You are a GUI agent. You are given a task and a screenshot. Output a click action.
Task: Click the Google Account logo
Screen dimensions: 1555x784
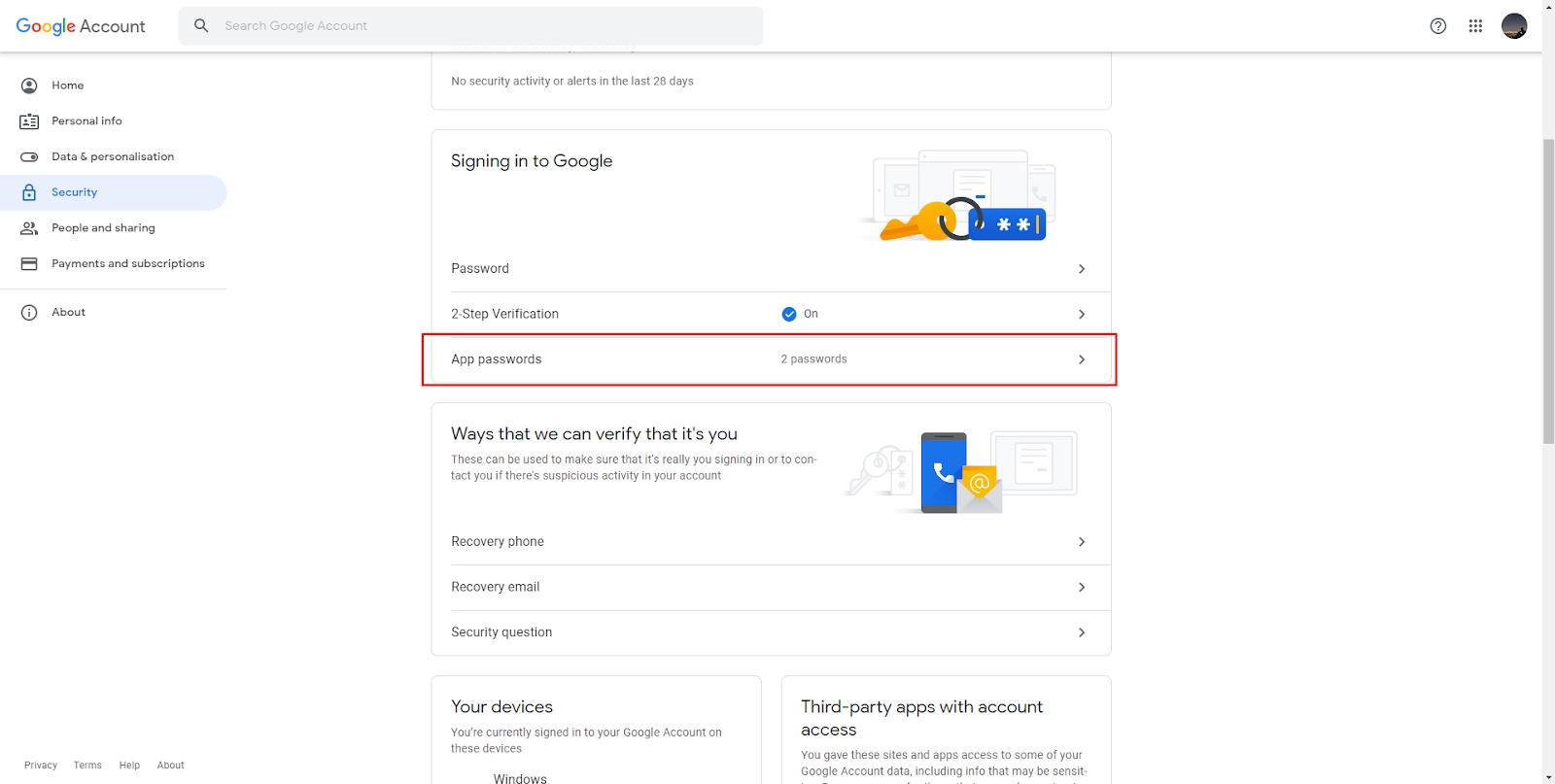[81, 26]
